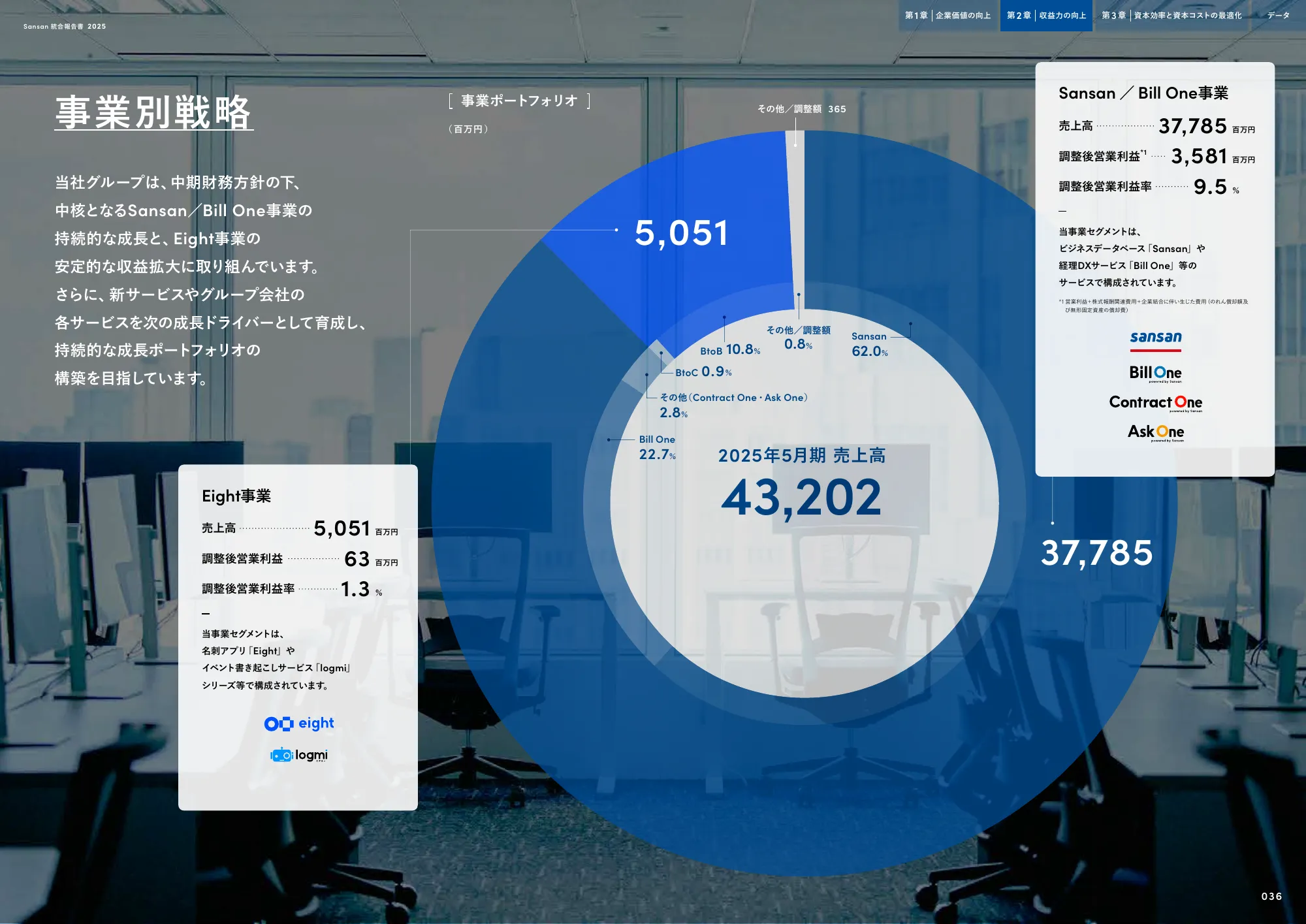Screen dimensions: 1306x924
Task: Open the 第1章 企業価値の向上 tab
Action: [x=948, y=15]
